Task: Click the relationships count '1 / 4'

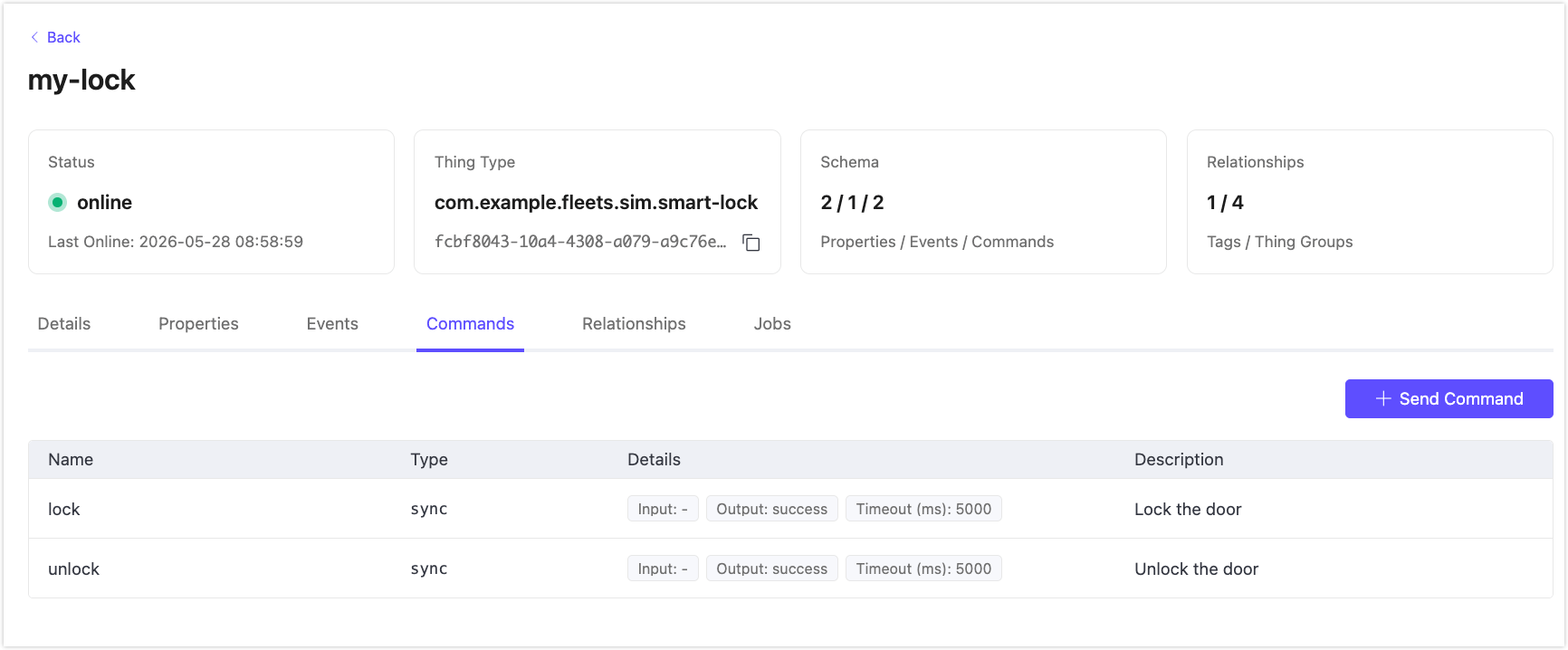Action: tap(1225, 203)
